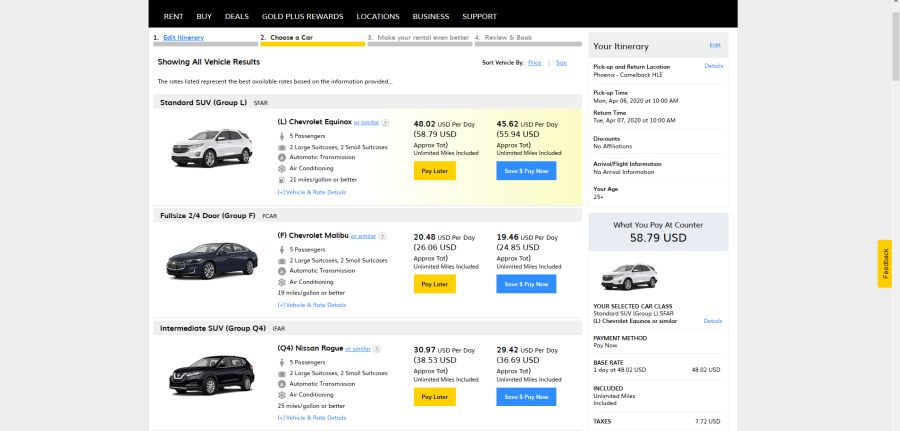Open the RENT menu
Screen dimensions: 900x431
[173, 16]
